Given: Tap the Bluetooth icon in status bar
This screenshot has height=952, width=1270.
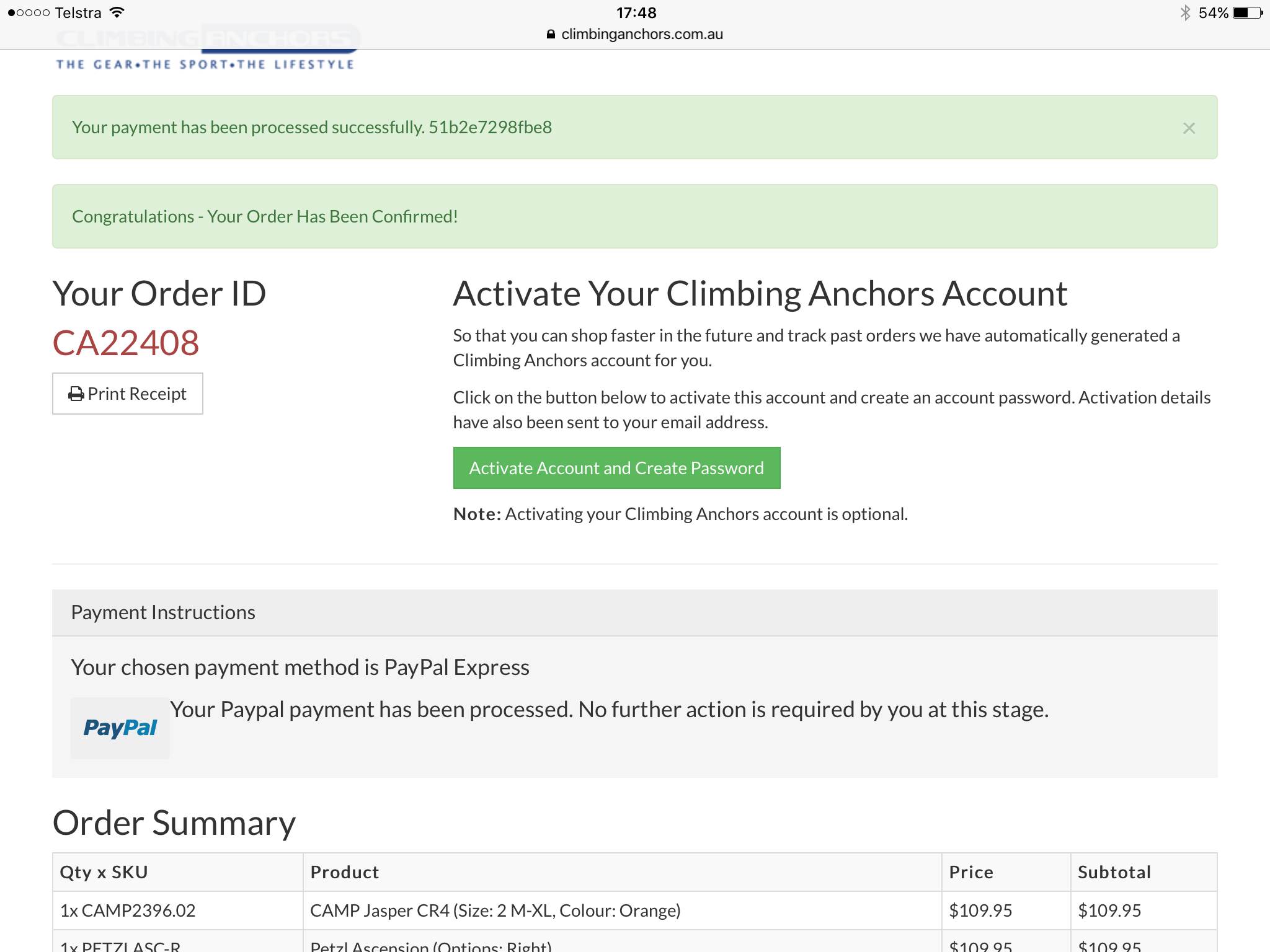Looking at the screenshot, I should point(1185,12).
